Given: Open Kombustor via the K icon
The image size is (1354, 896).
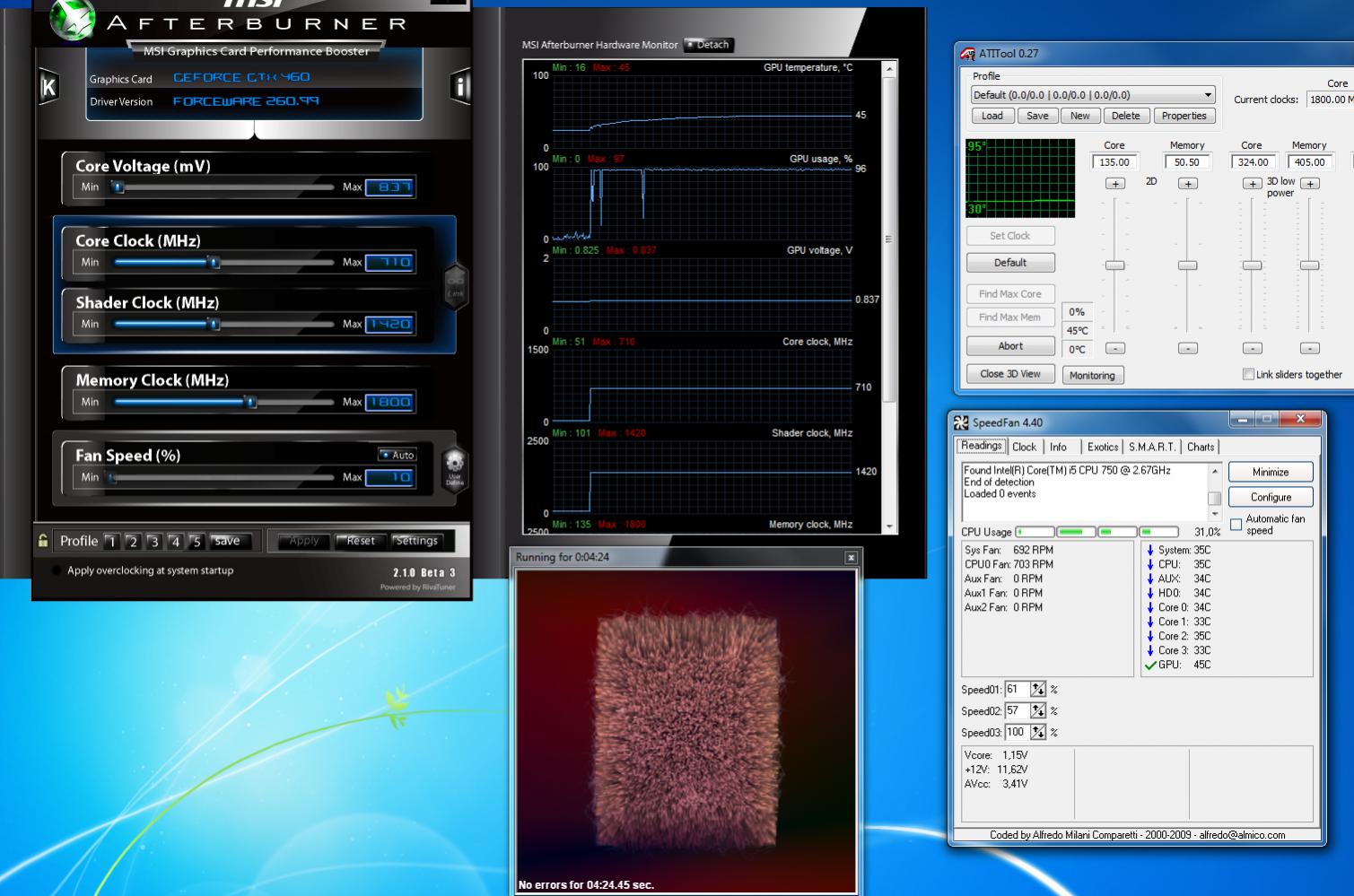Looking at the screenshot, I should [48, 87].
